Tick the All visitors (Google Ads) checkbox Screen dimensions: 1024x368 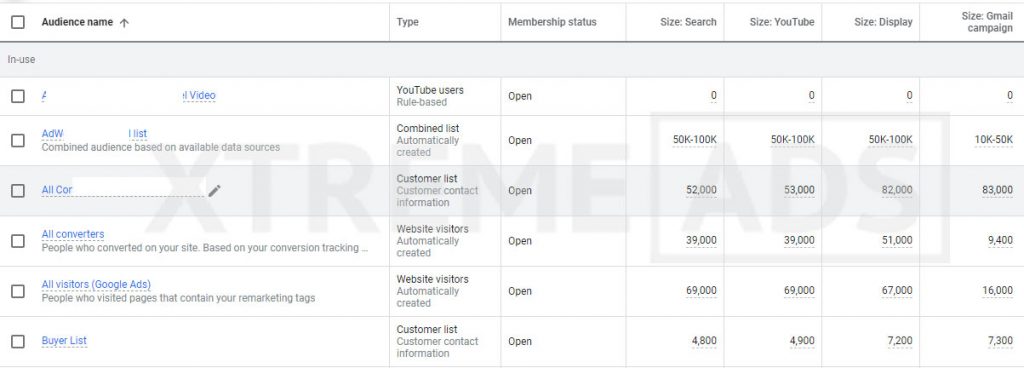18,291
